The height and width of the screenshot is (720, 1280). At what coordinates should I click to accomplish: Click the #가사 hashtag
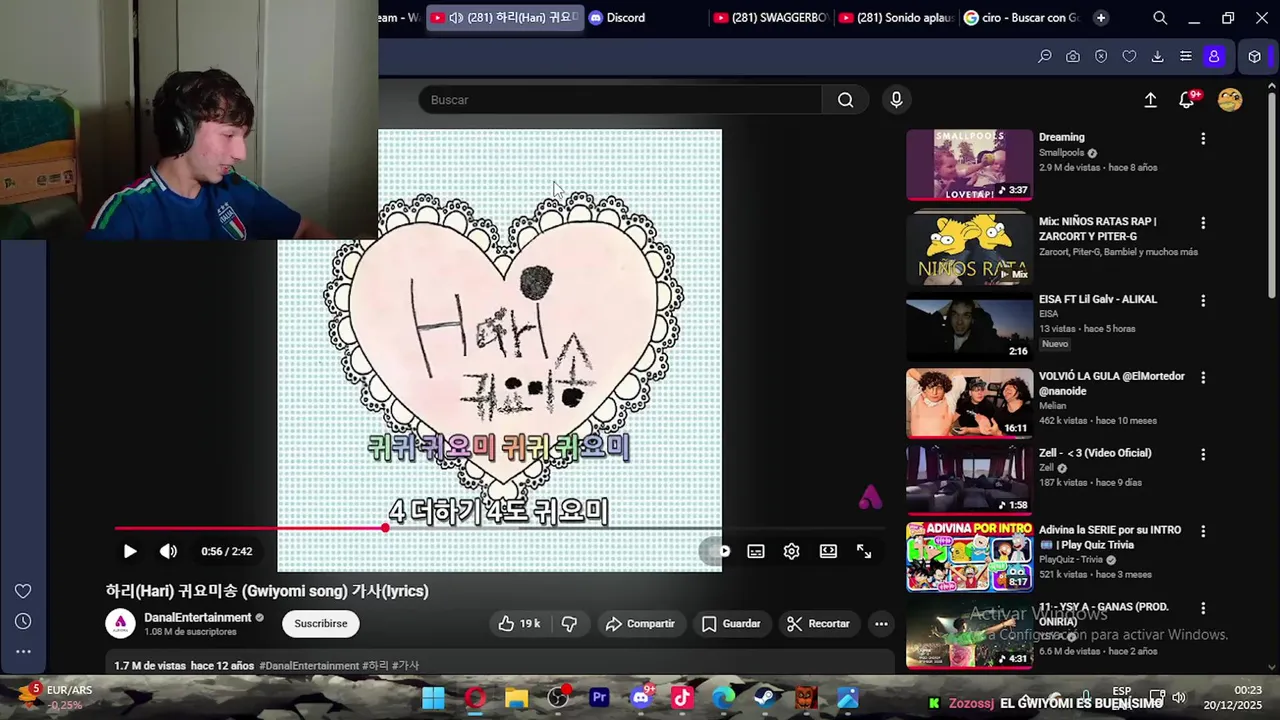405,666
